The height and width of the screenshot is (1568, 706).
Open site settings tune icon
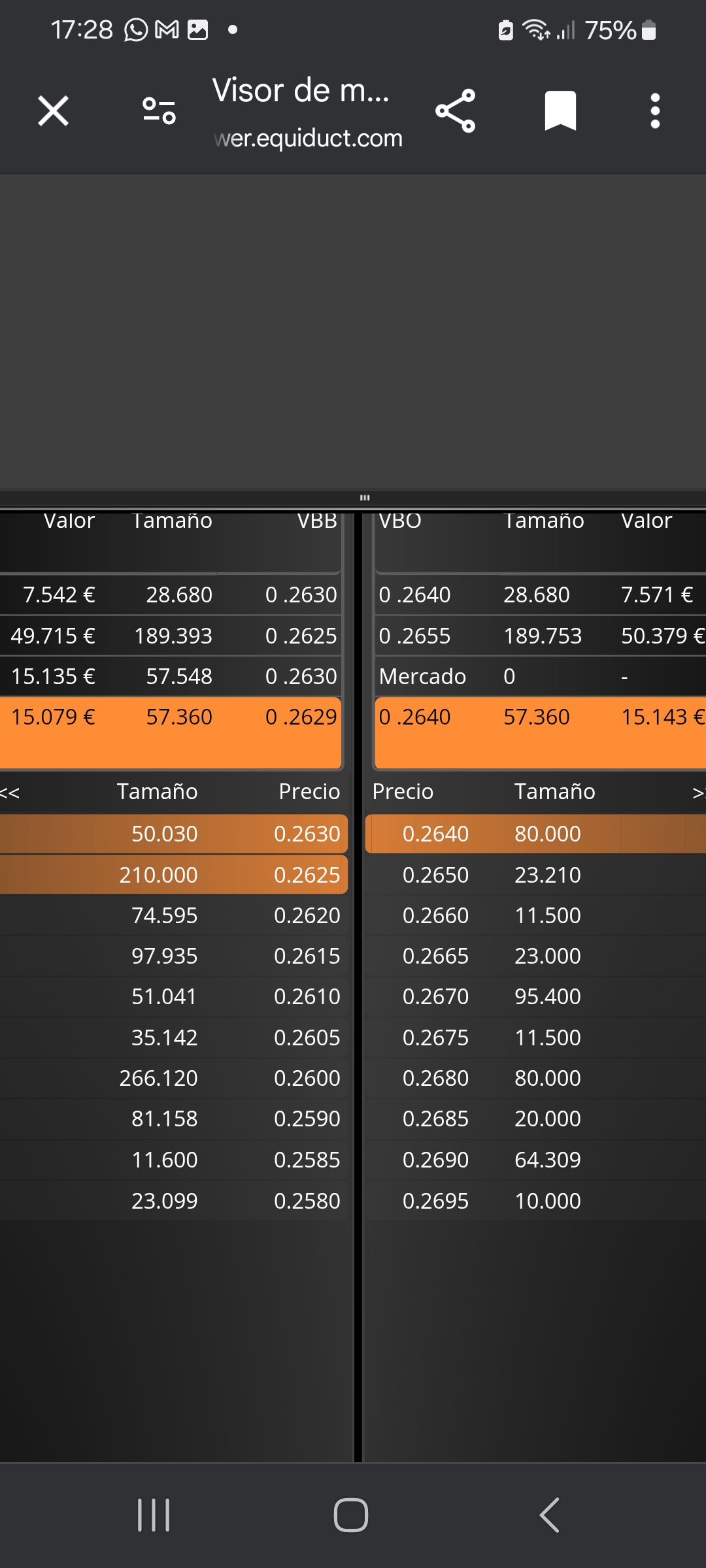(159, 111)
